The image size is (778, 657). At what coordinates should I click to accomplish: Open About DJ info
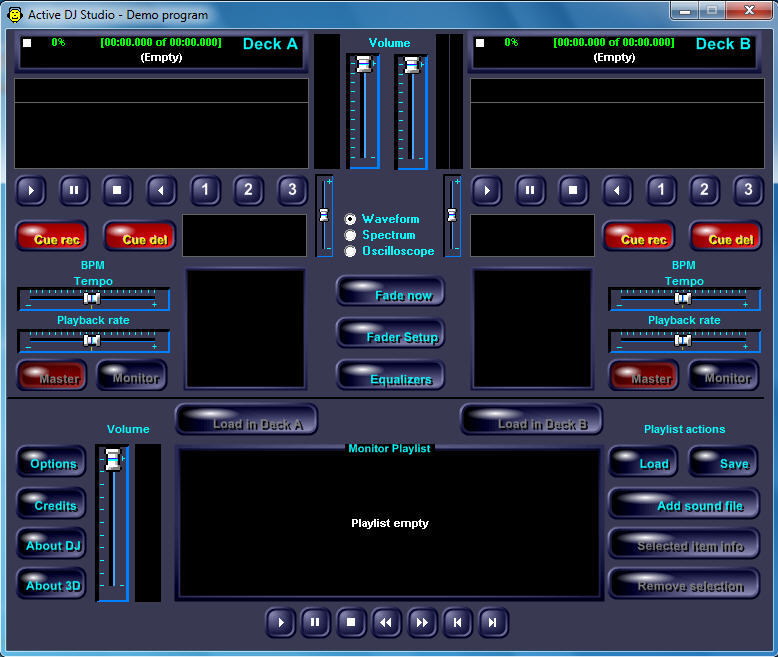click(x=51, y=544)
